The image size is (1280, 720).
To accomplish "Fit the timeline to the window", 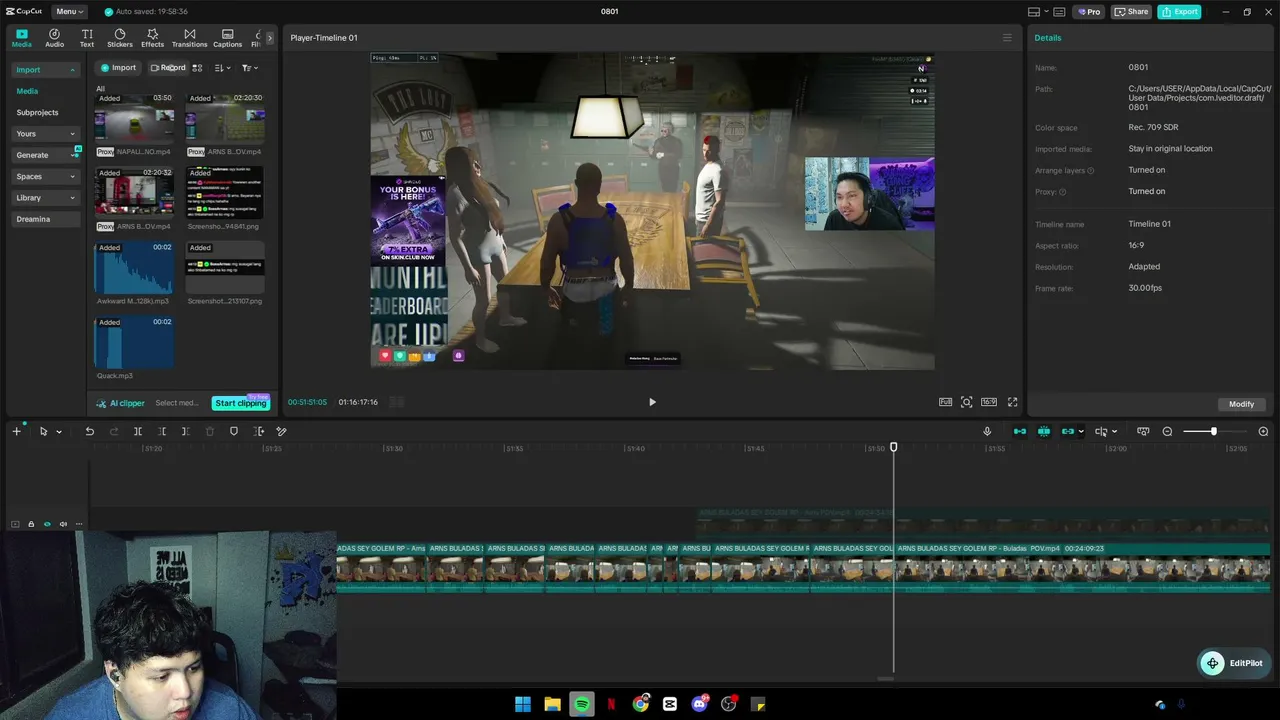I will [1143, 431].
